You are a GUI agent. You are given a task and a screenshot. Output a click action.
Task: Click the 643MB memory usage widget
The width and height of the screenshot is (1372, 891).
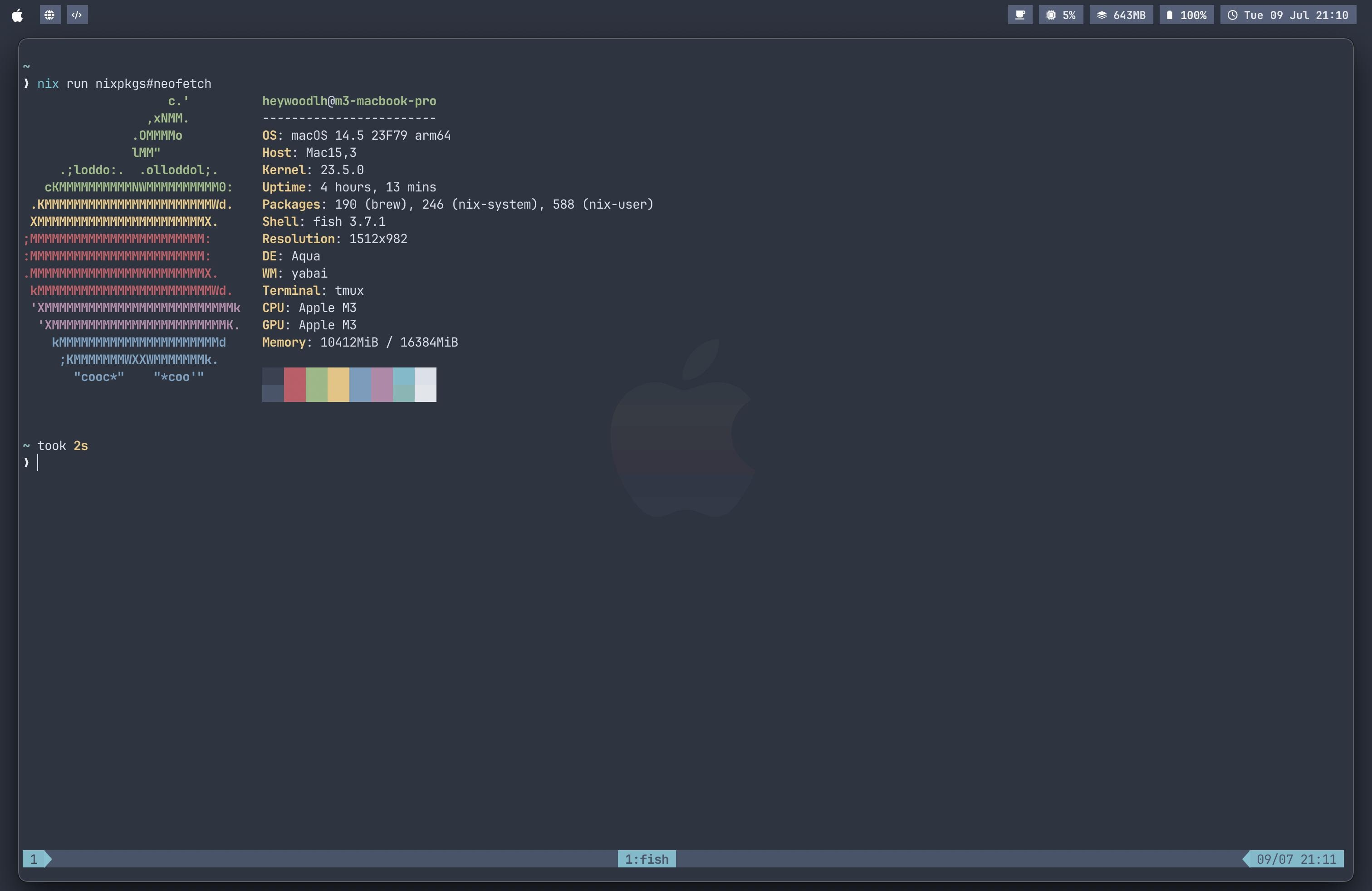(x=1121, y=15)
